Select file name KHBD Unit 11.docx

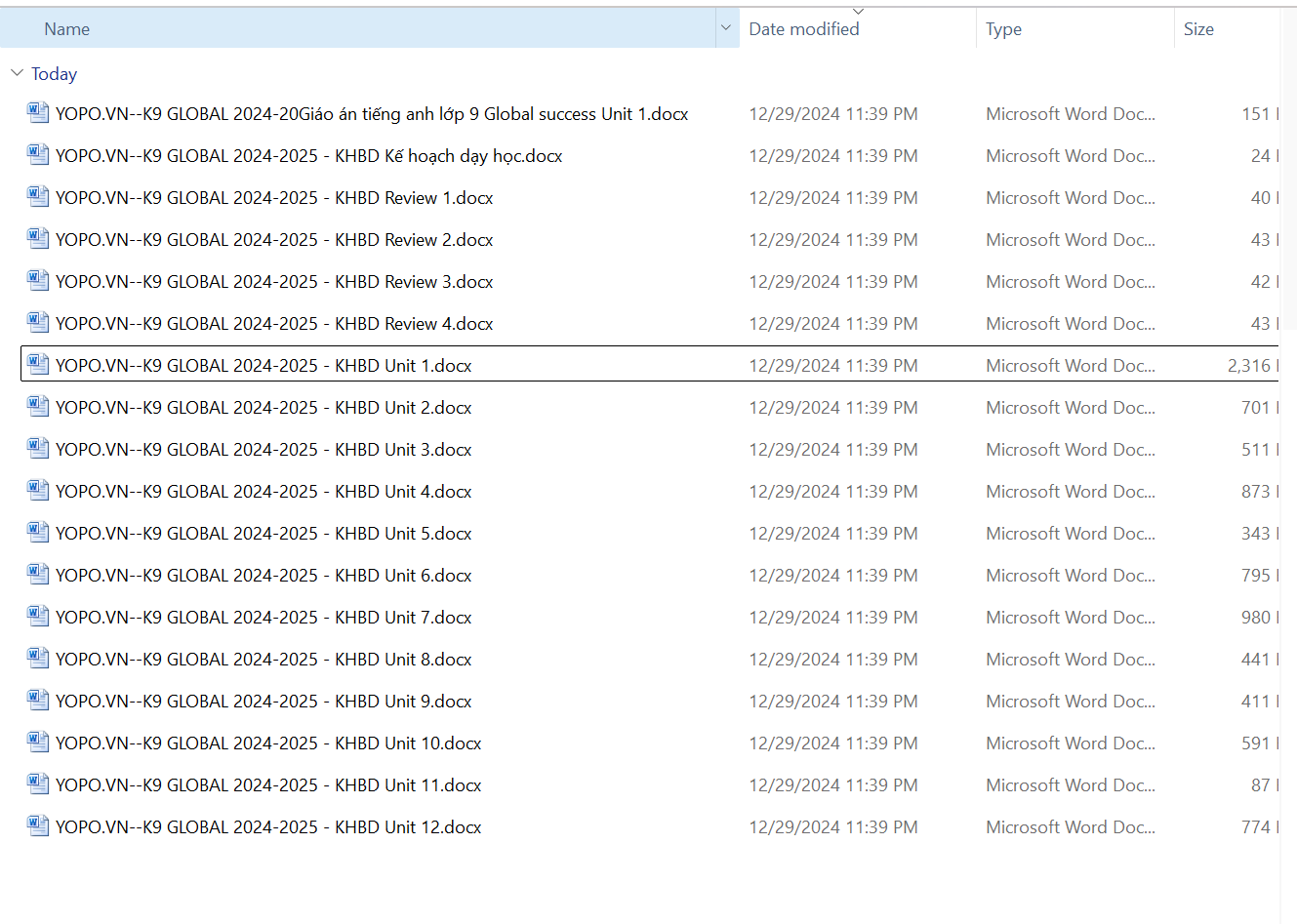point(268,785)
